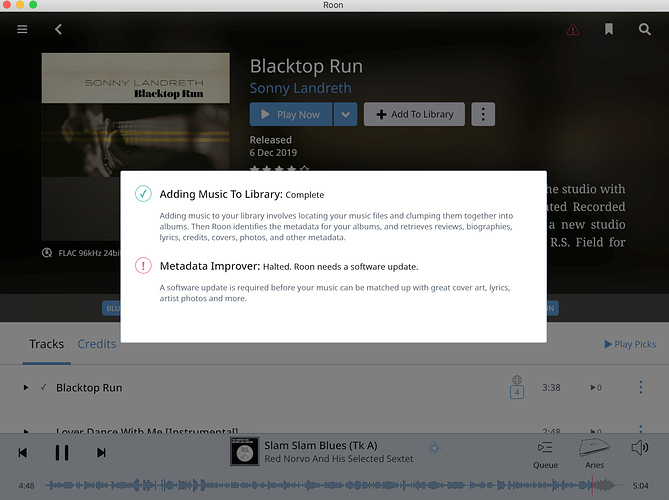669x500 pixels.
Task: Click the signal path icon beside FLAC 96kHz
Action: (x=47, y=253)
